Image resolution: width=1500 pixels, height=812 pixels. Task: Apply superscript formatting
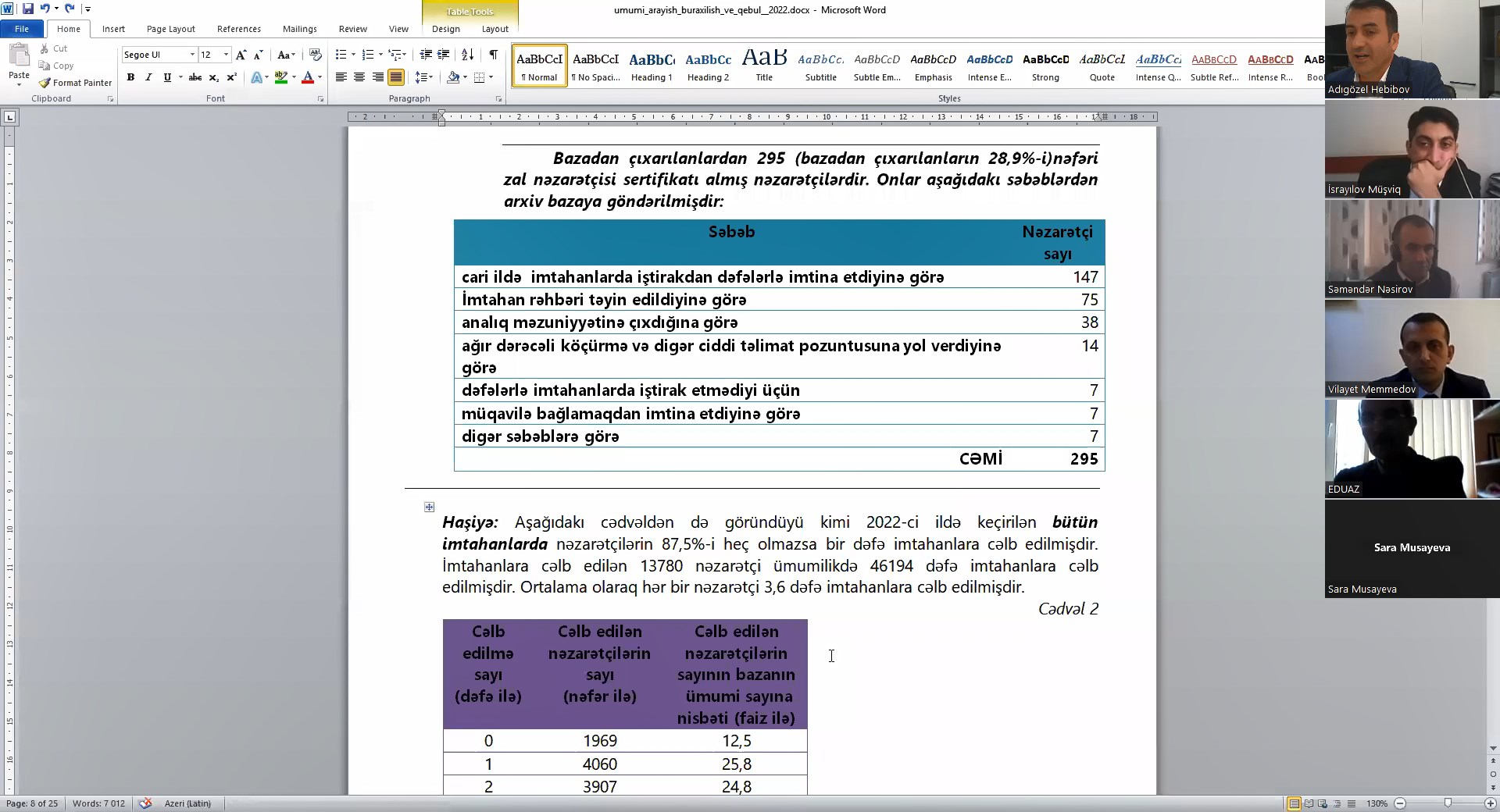[x=231, y=77]
